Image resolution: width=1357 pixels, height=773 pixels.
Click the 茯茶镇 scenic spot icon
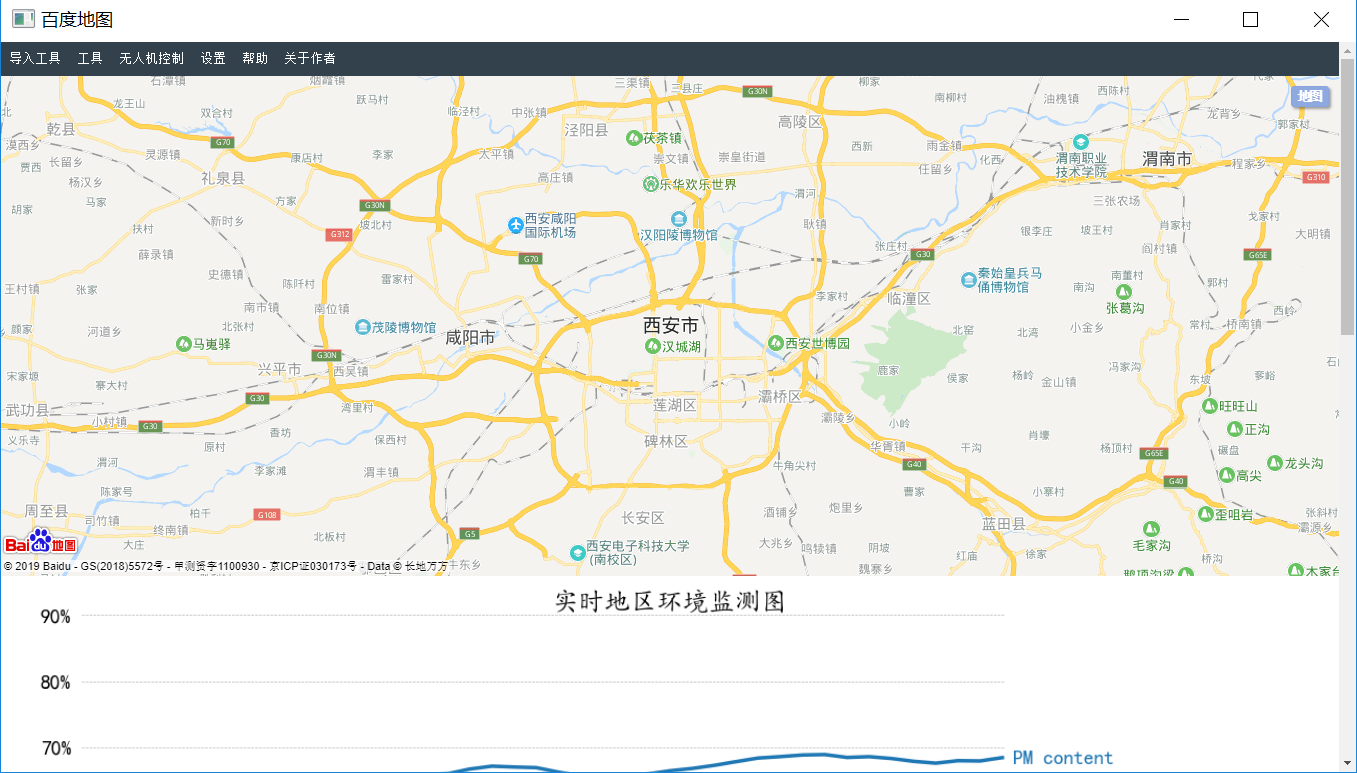click(633, 138)
